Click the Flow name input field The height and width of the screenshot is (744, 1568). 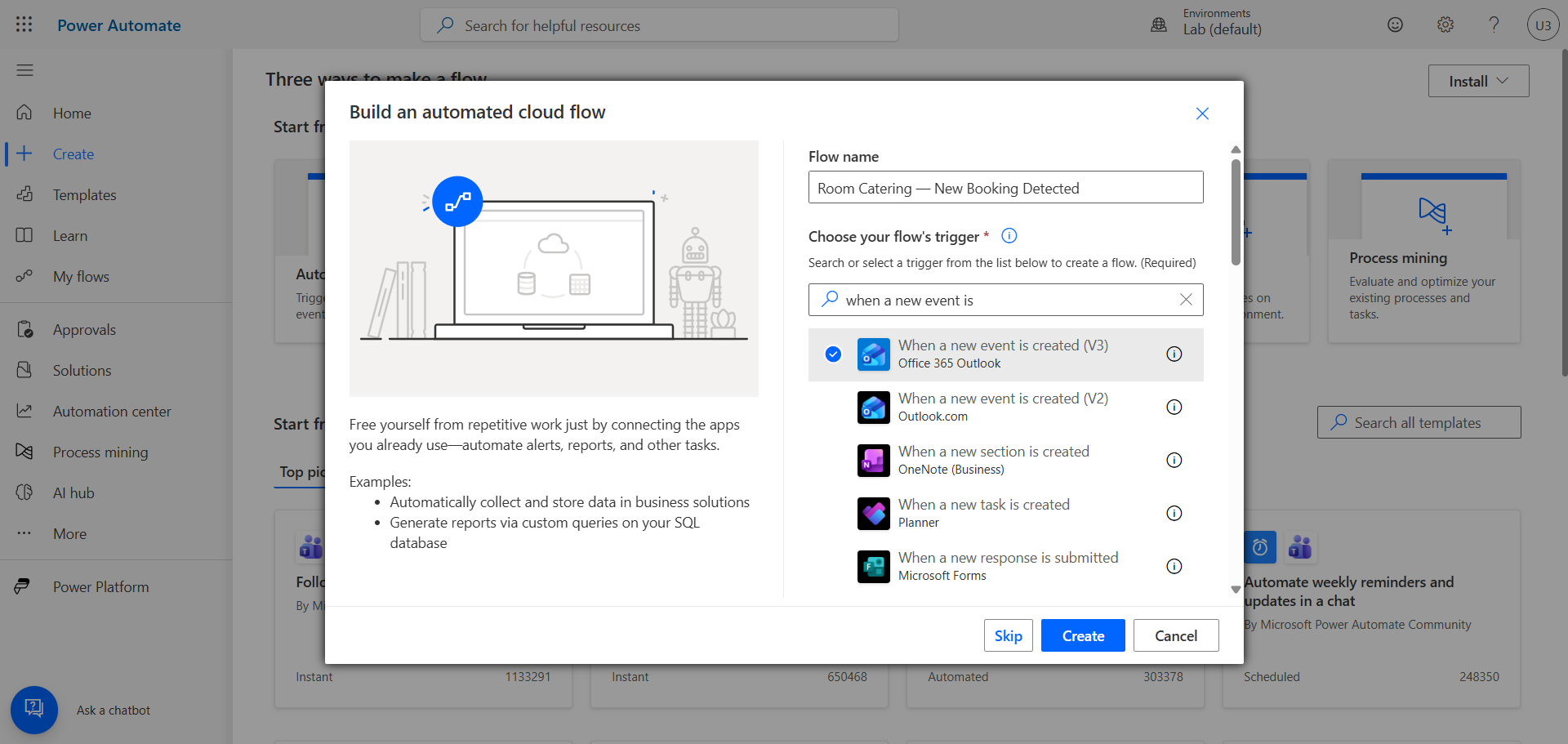point(1005,187)
